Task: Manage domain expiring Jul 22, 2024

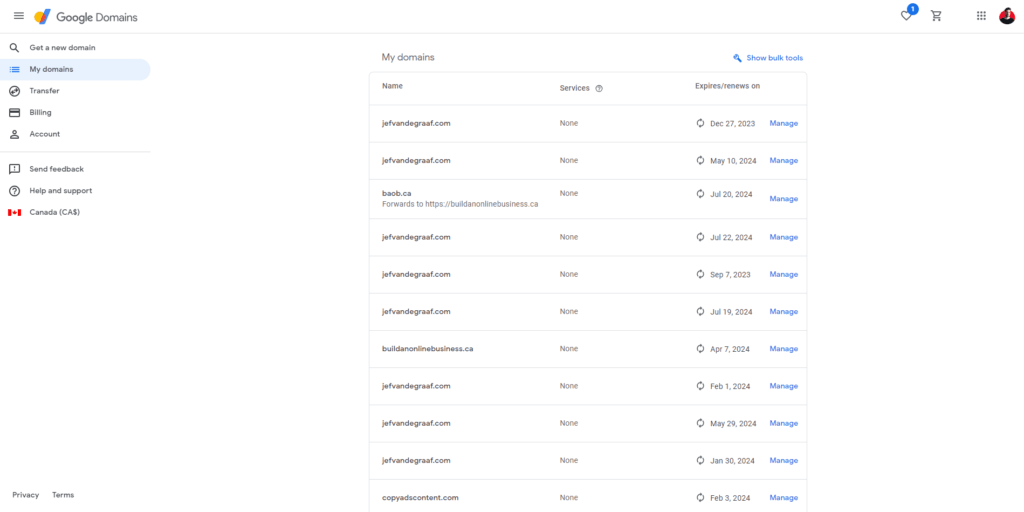Action: click(784, 237)
